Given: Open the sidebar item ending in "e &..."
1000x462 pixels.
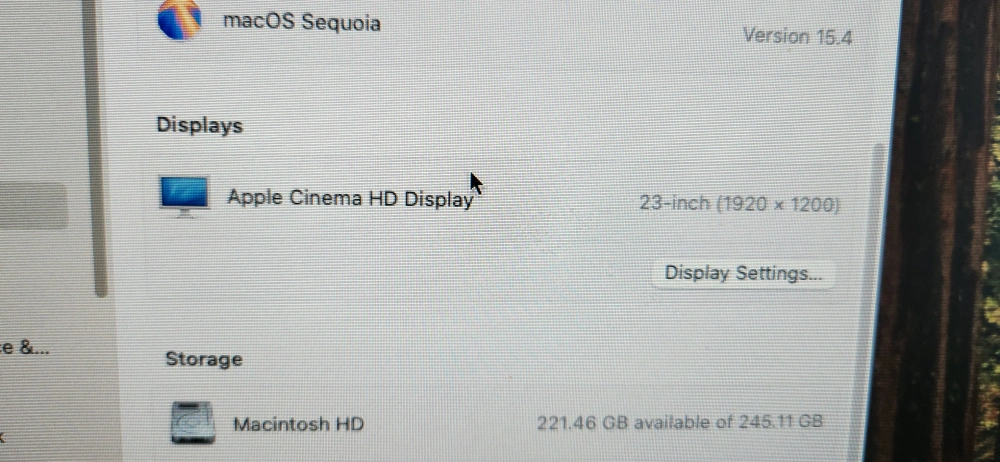Looking at the screenshot, I should [x=24, y=348].
